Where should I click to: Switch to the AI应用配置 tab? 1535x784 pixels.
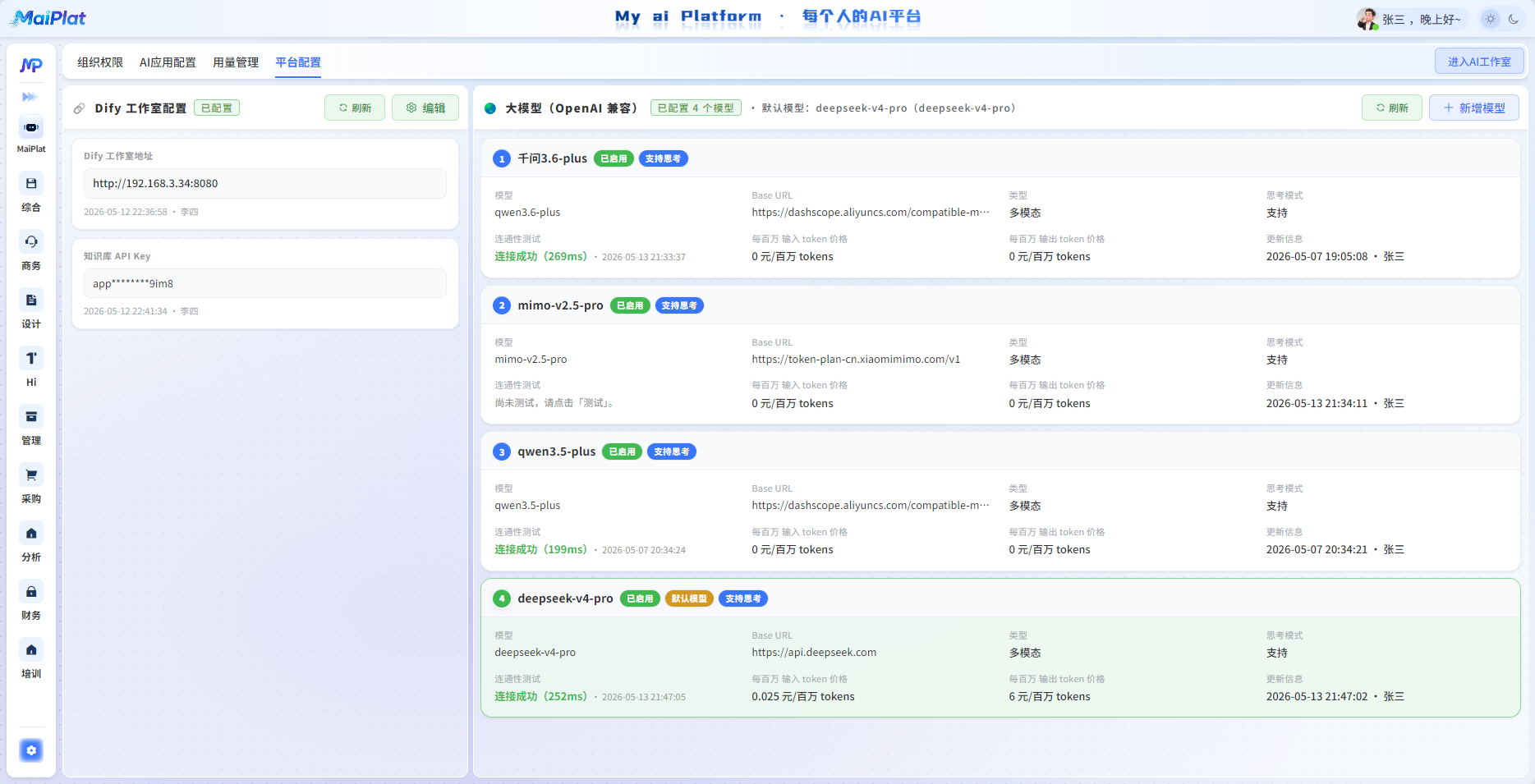coord(168,62)
